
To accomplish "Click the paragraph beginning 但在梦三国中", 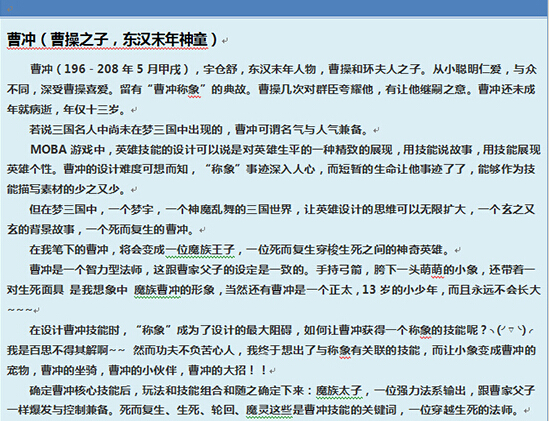I will 271,220.
